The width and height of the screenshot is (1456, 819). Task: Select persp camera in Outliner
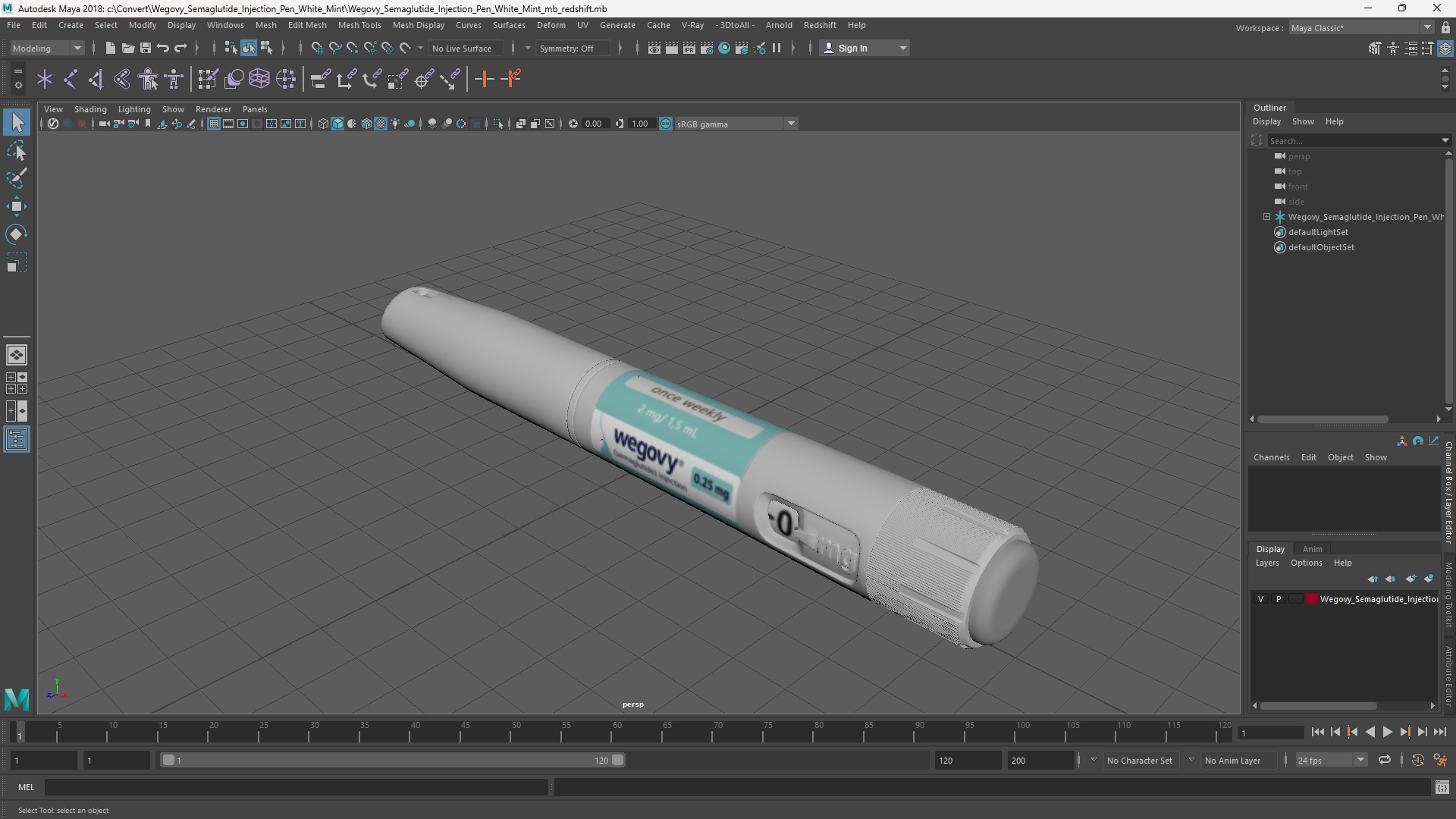point(1299,156)
